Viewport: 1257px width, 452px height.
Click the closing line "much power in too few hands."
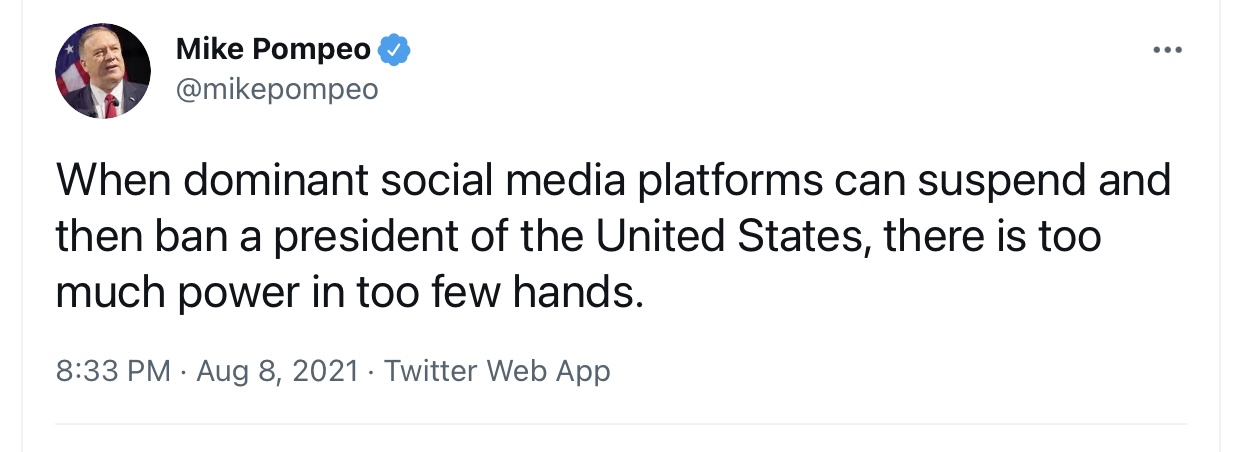pyautogui.click(x=345, y=293)
